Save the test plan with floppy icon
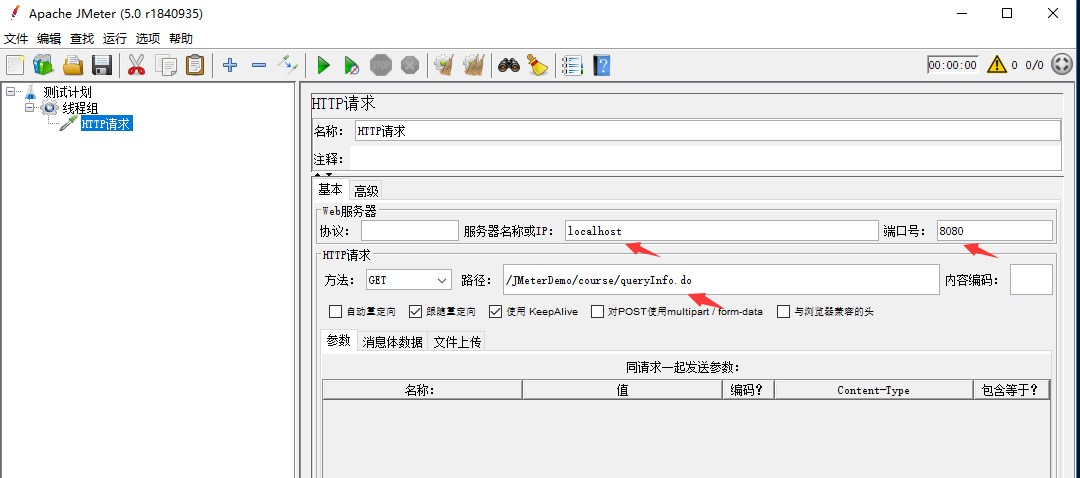Screen dimensions: 1080x478 coord(102,65)
